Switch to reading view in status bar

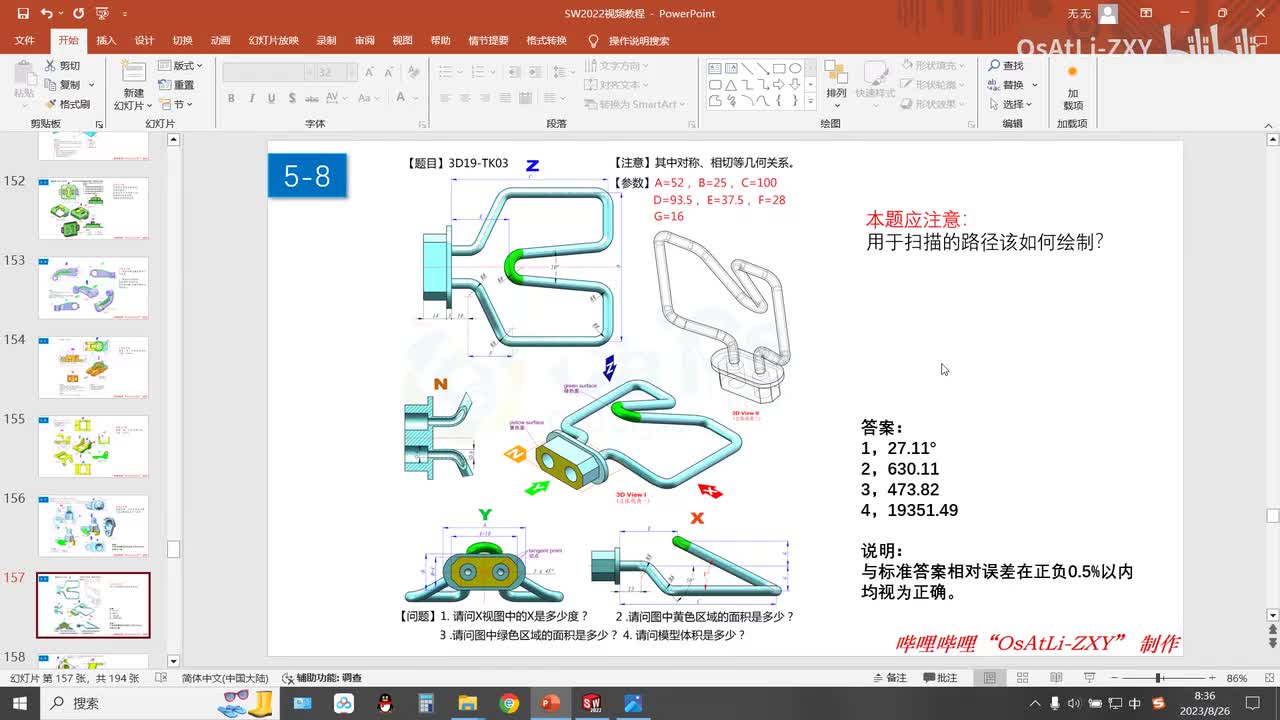pos(1056,678)
